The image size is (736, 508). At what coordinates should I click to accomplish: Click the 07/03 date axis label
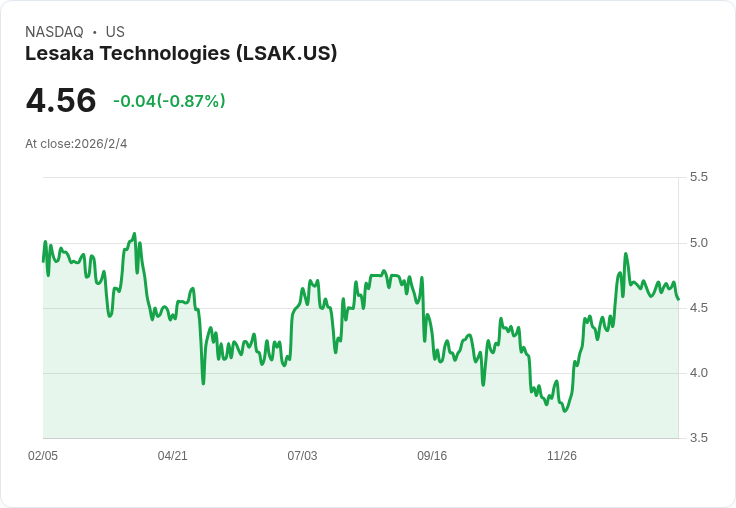coord(302,456)
